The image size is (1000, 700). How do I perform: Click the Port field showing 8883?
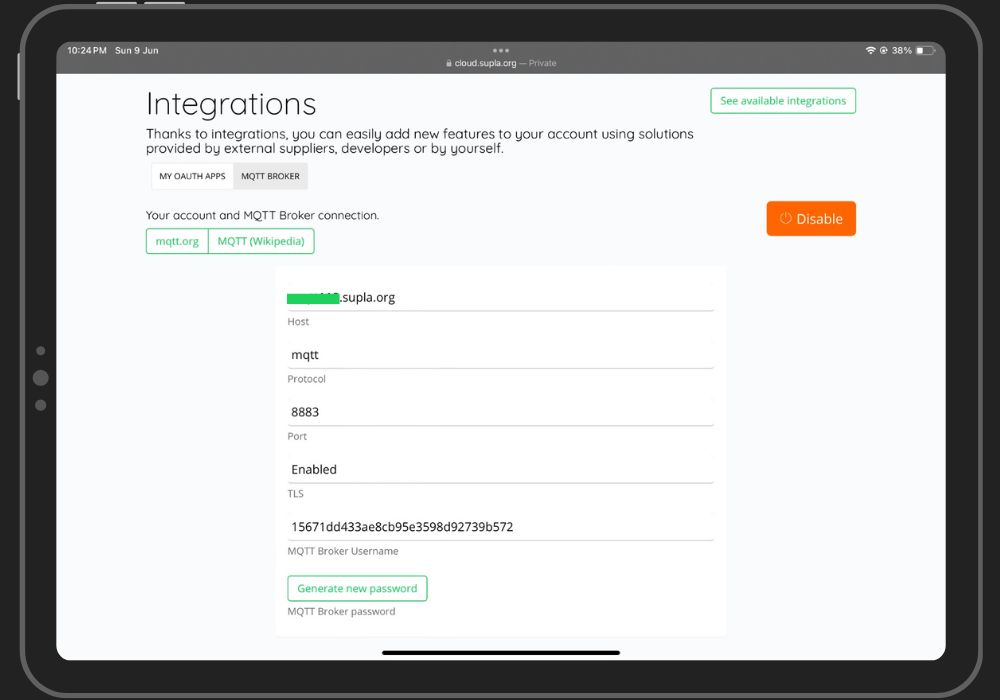[500, 412]
